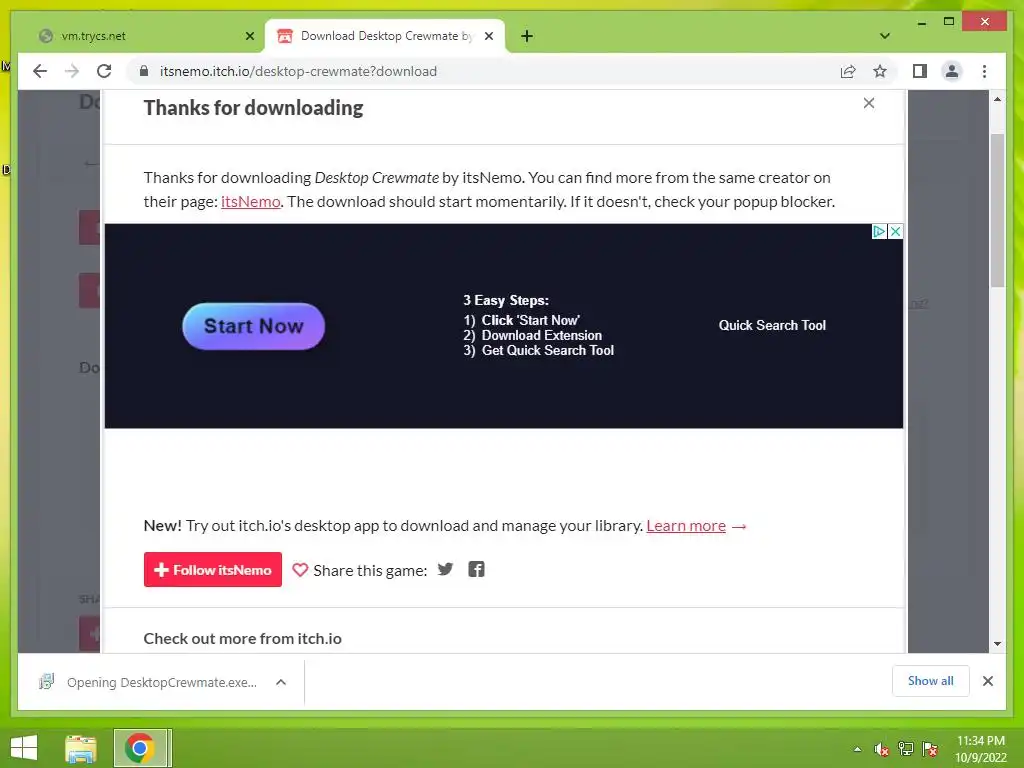This screenshot has width=1024, height=768.
Task: Open the tab search dropdown chevron
Action: 885,36
